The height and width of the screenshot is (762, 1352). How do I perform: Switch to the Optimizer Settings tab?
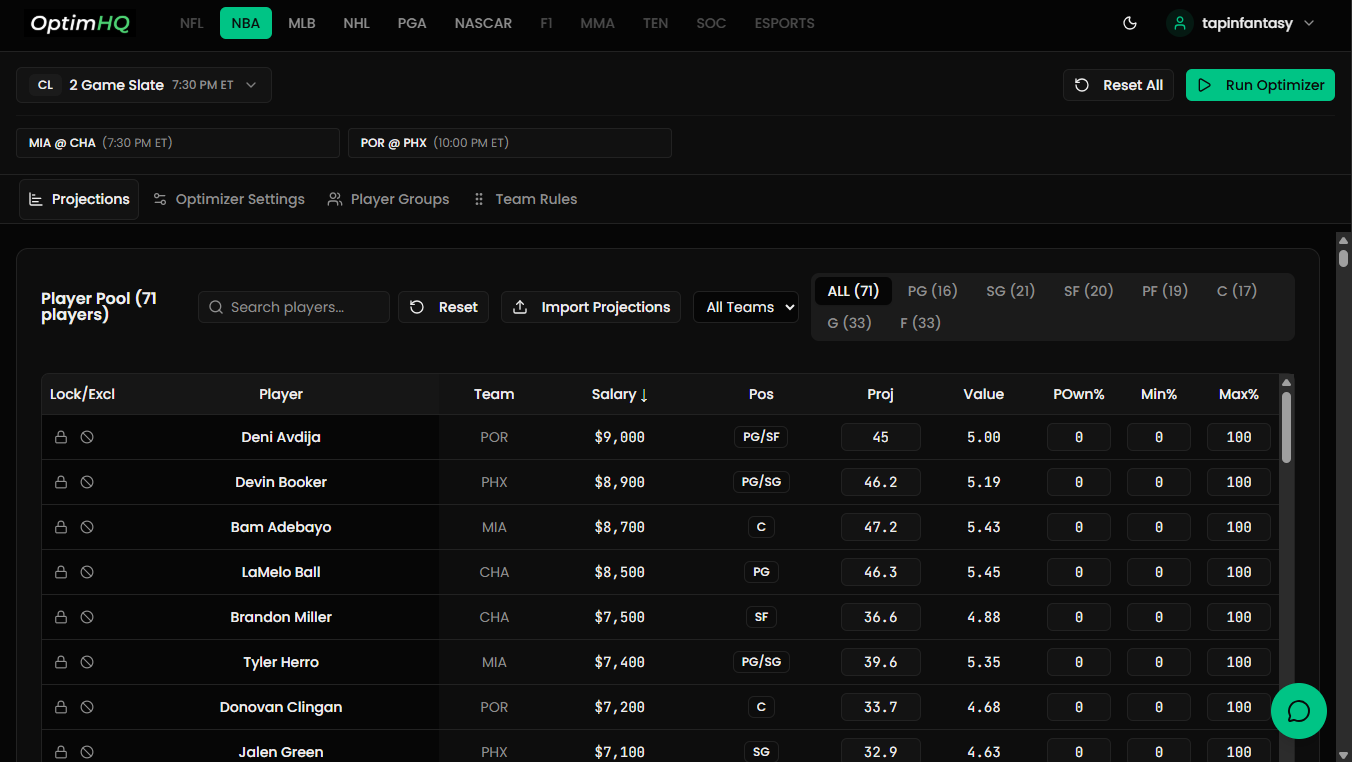(229, 199)
